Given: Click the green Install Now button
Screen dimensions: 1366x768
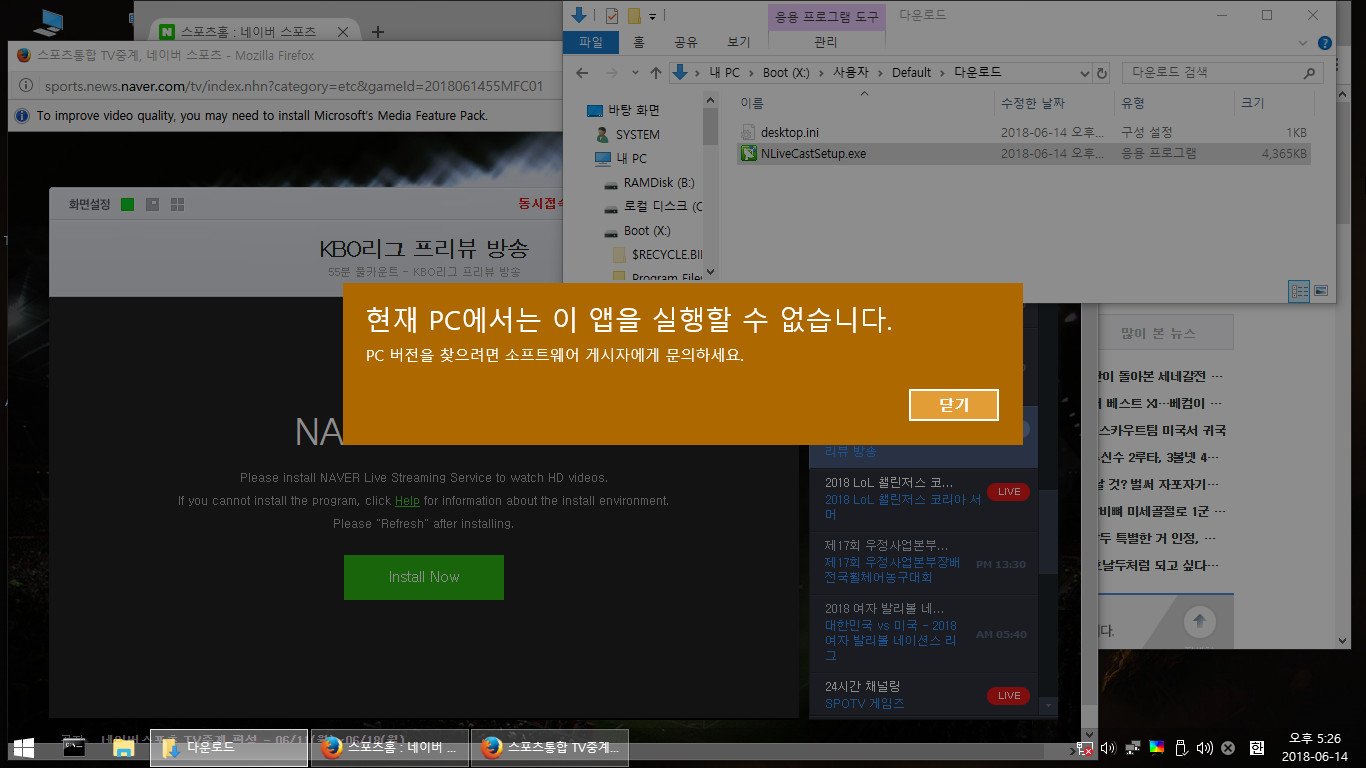Looking at the screenshot, I should (424, 577).
